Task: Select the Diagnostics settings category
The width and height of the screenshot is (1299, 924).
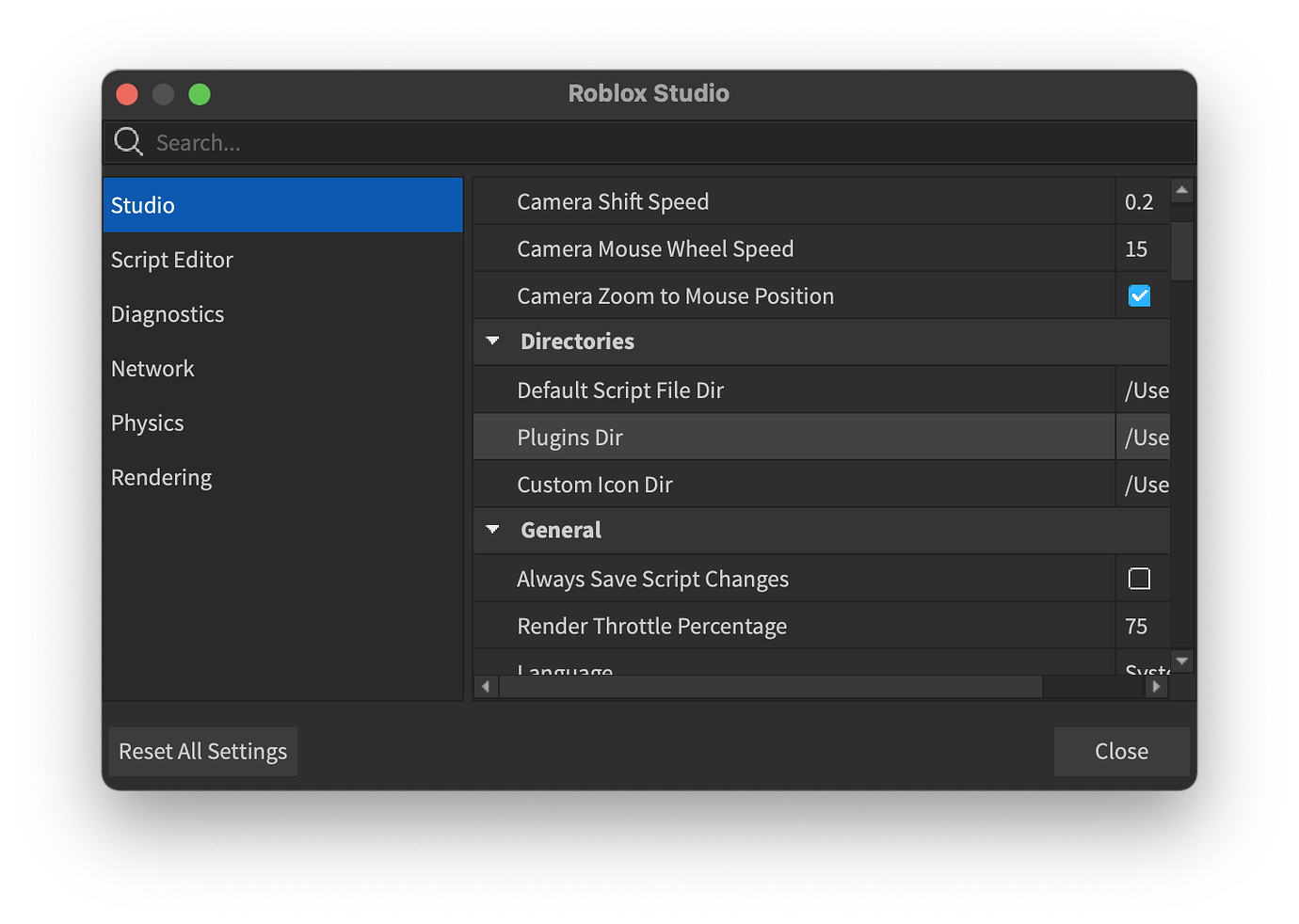Action: pos(168,313)
